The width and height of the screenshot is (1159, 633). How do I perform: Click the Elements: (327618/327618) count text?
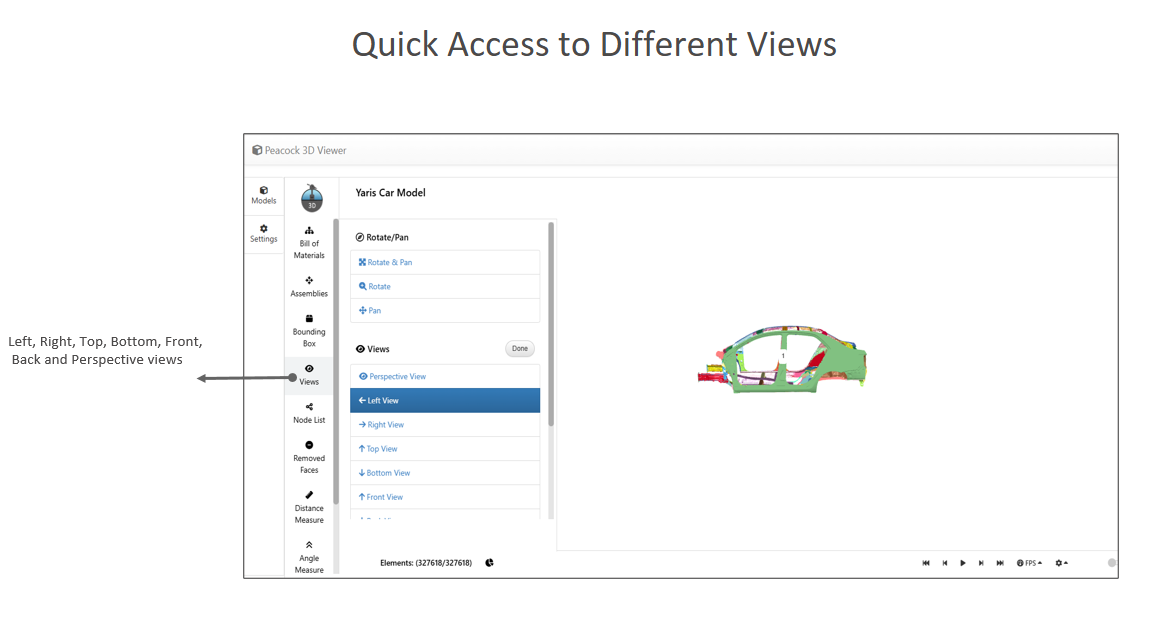pyautogui.click(x=426, y=563)
